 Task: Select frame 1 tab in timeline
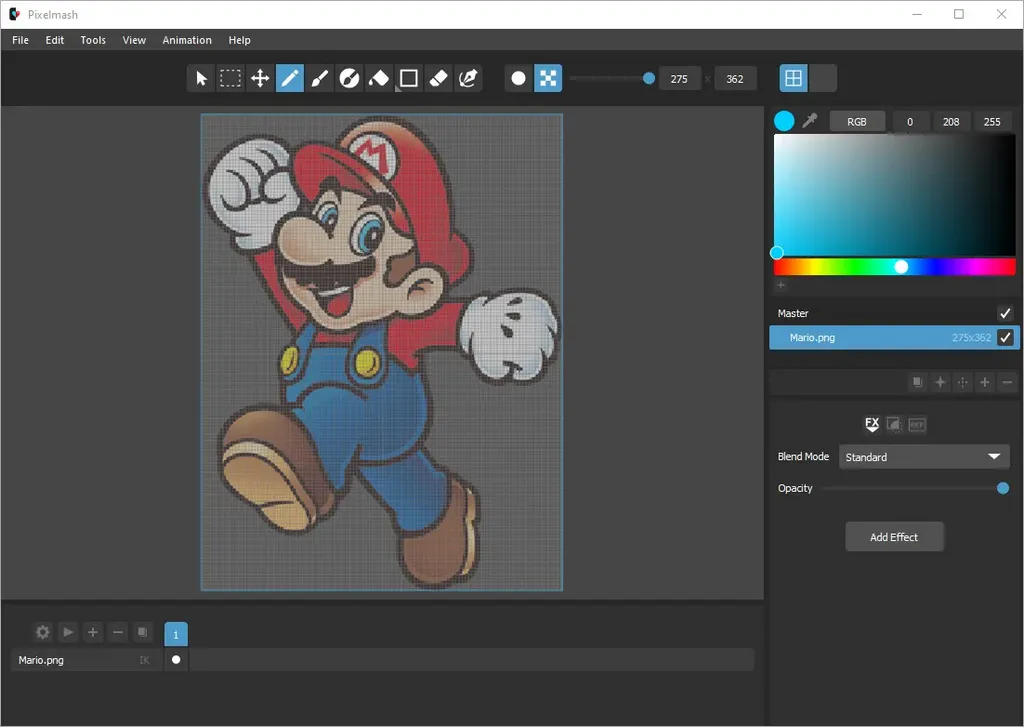tap(176, 634)
